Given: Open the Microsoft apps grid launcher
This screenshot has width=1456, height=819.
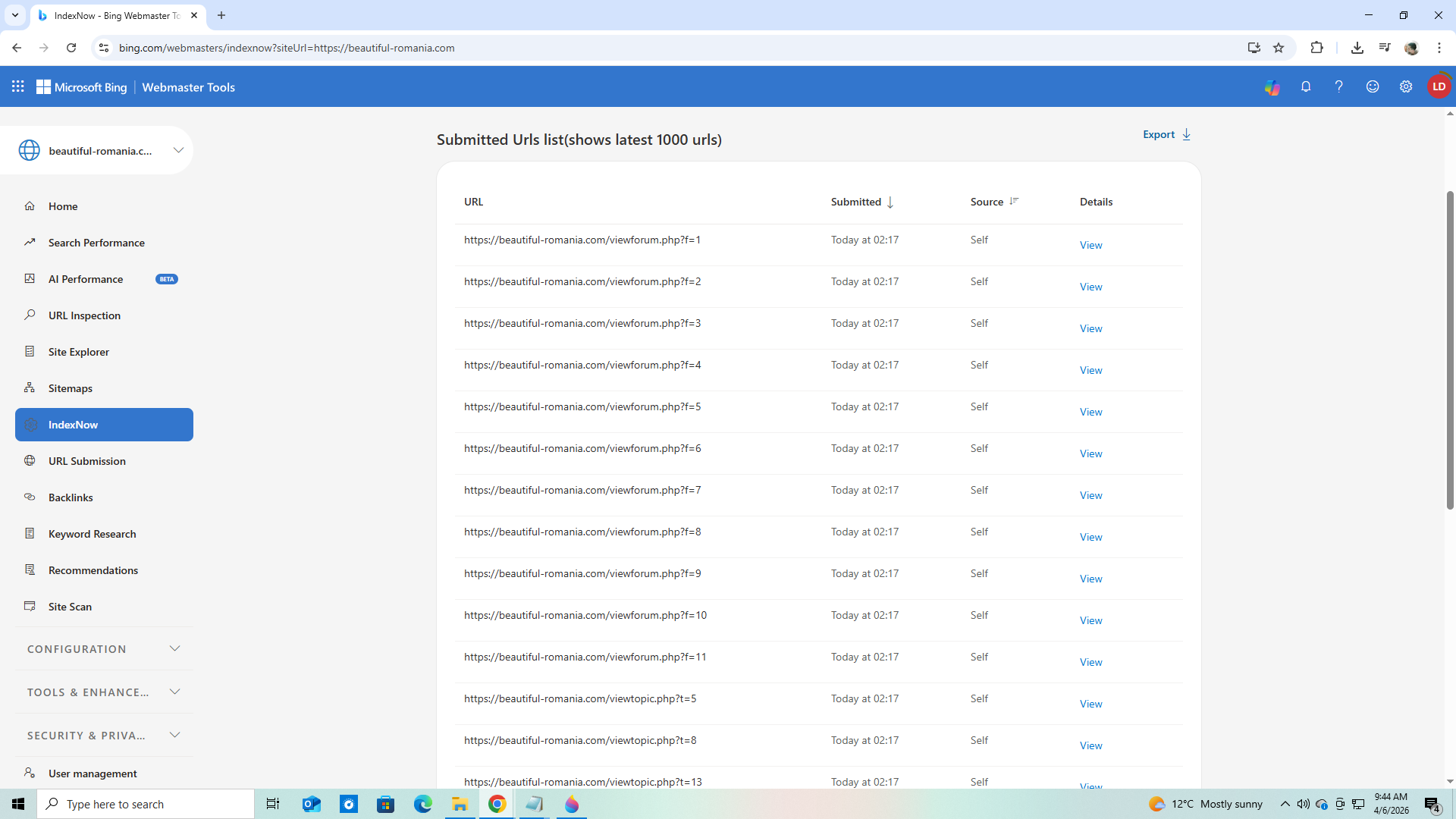Looking at the screenshot, I should click(18, 87).
